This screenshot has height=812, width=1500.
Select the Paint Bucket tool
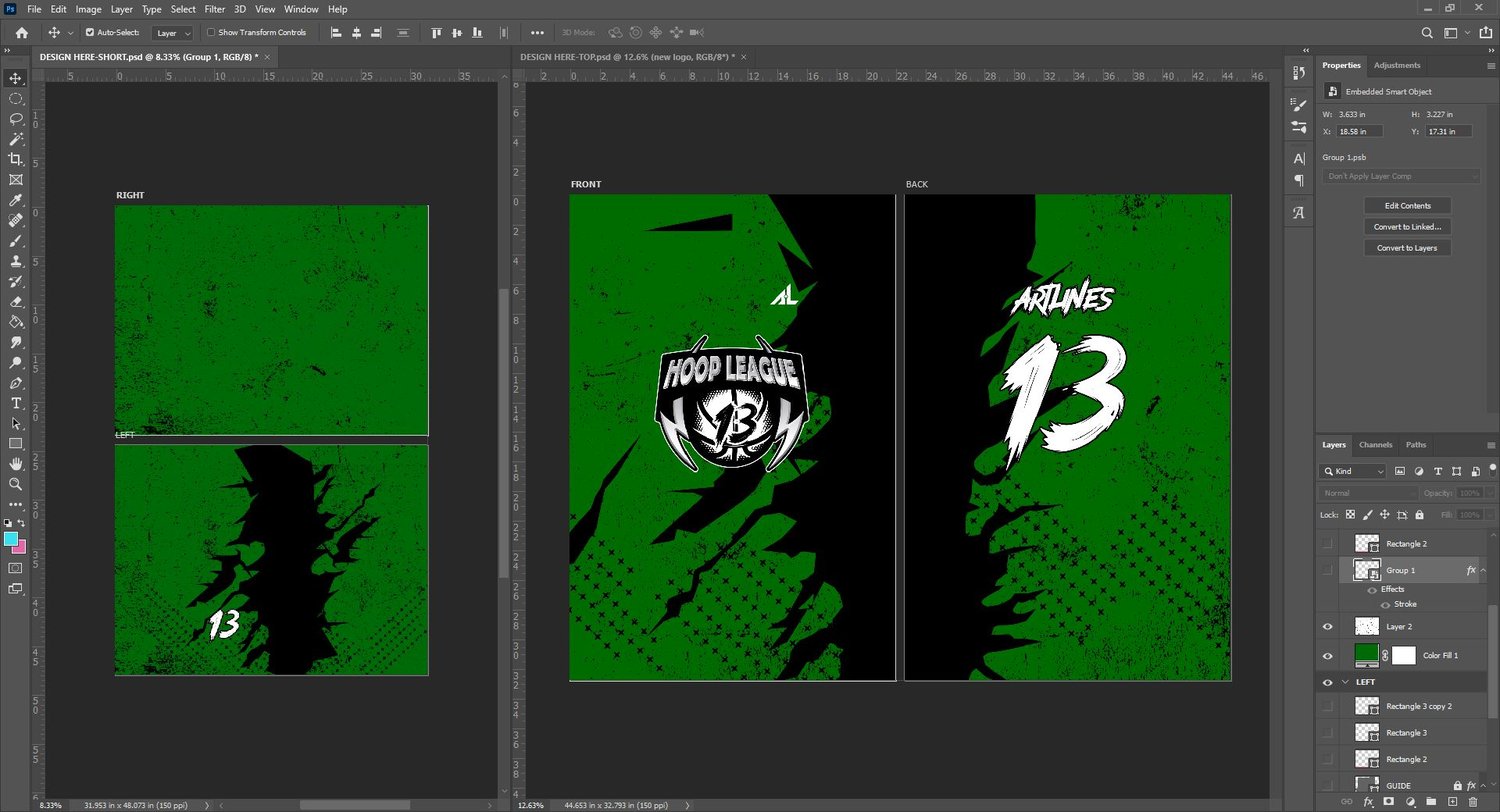16,322
